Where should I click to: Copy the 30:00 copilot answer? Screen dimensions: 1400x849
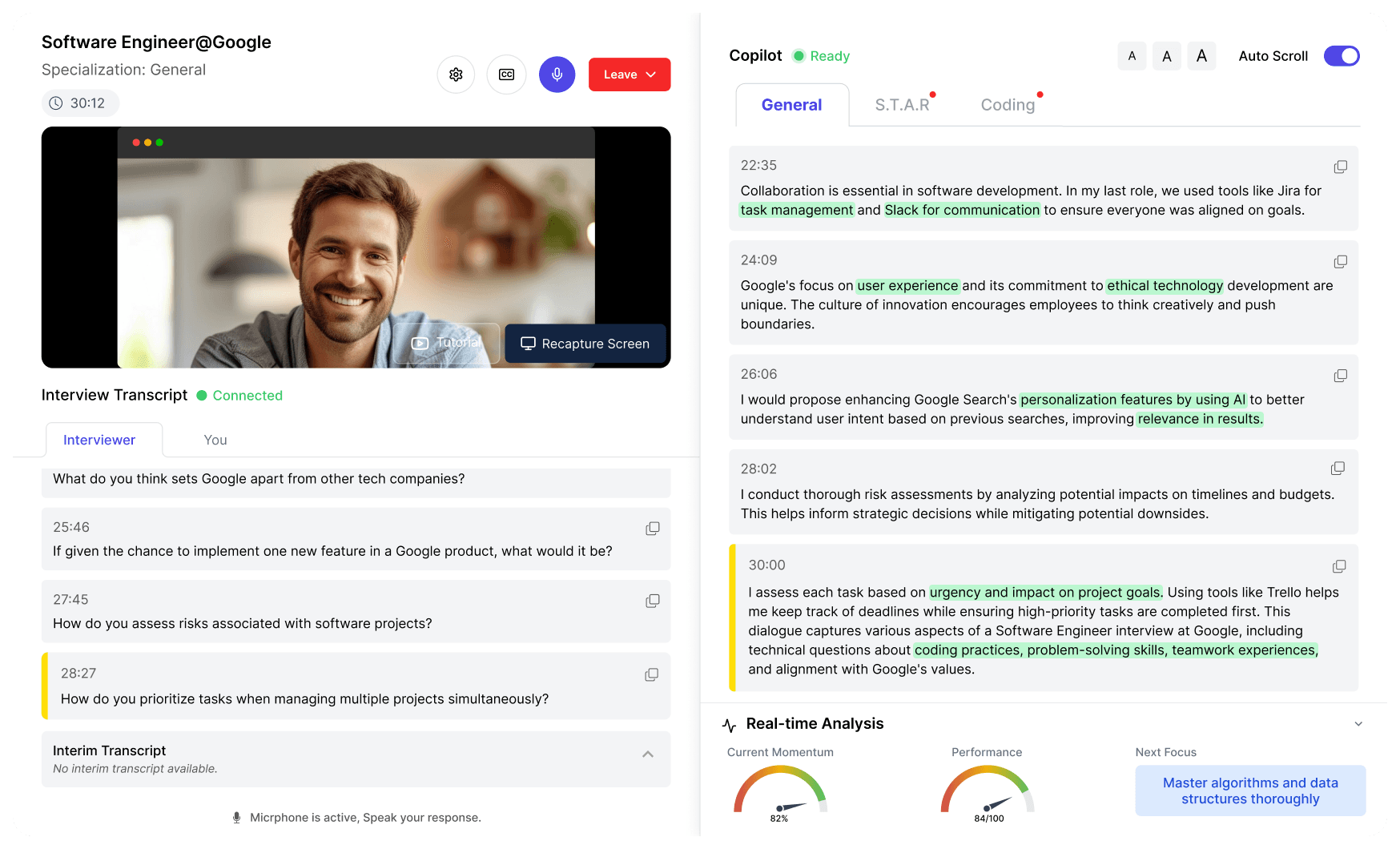[1338, 566]
